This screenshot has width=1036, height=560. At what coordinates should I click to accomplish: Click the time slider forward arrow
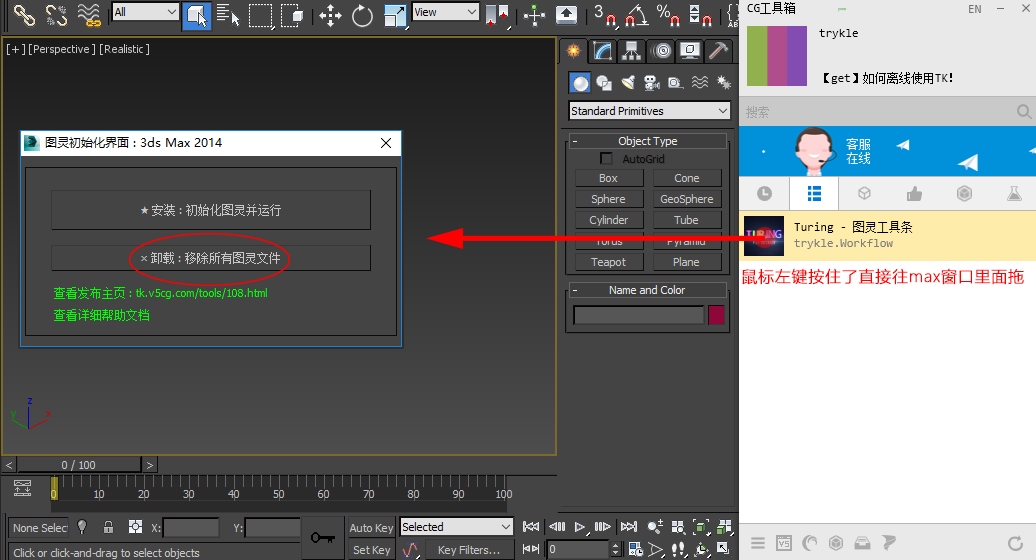pyautogui.click(x=150, y=465)
